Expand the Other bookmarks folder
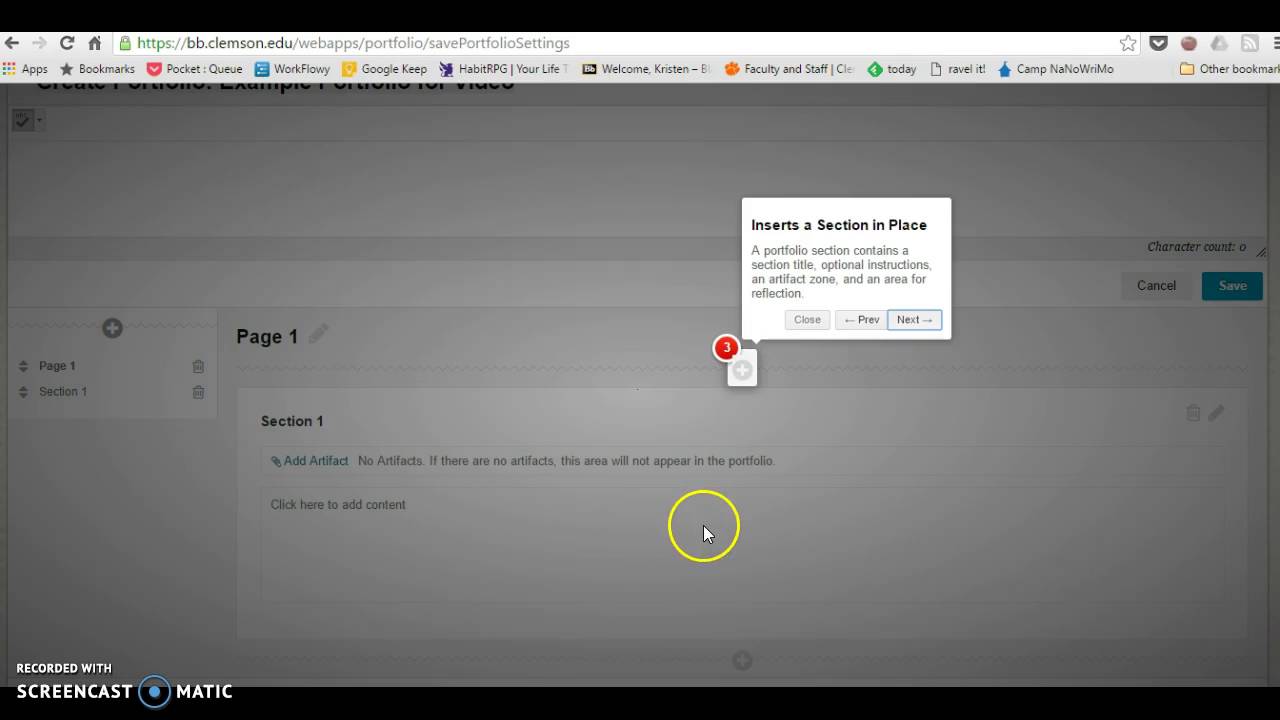 point(1229,69)
